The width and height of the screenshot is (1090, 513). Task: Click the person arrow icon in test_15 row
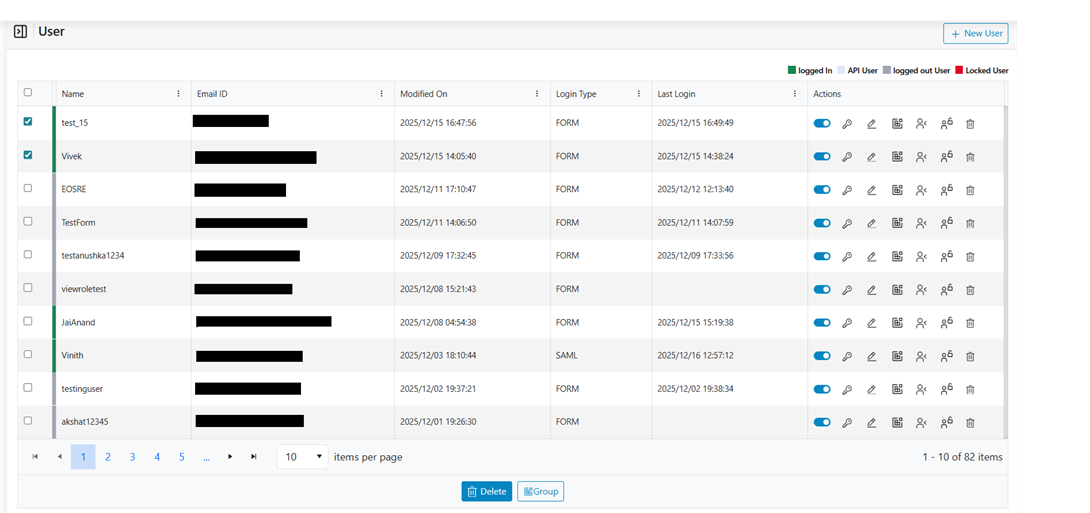[921, 124]
